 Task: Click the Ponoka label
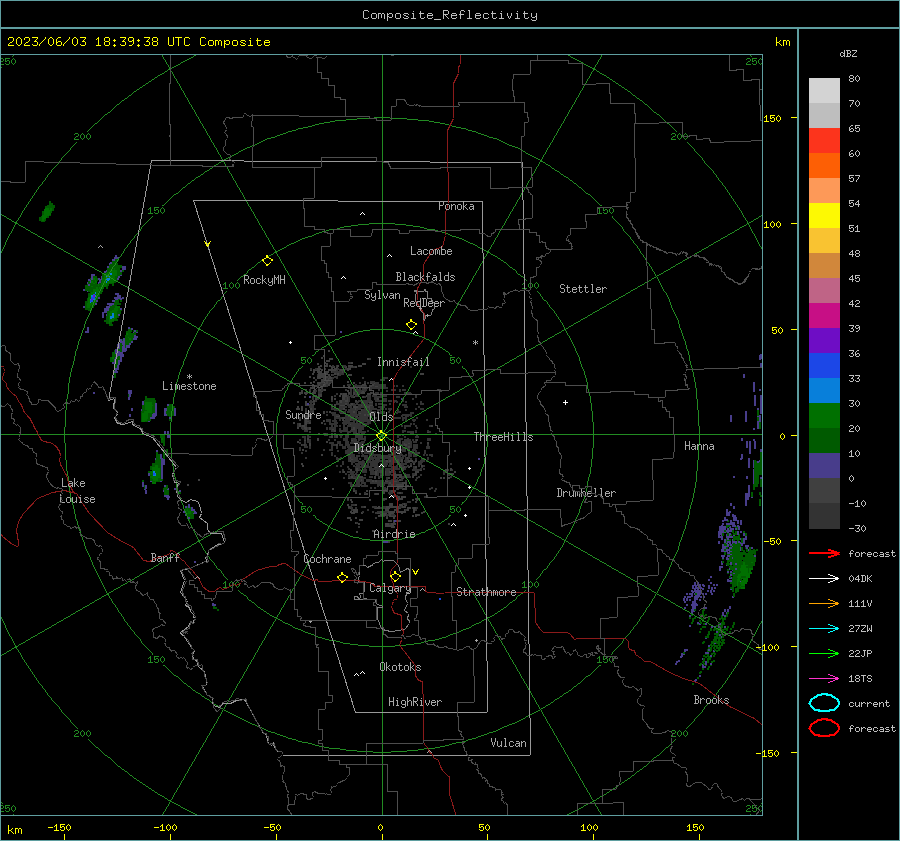click(x=456, y=206)
